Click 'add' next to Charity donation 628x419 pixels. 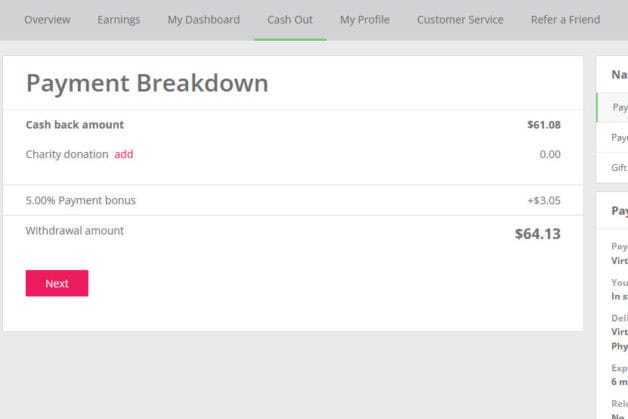click(x=123, y=155)
